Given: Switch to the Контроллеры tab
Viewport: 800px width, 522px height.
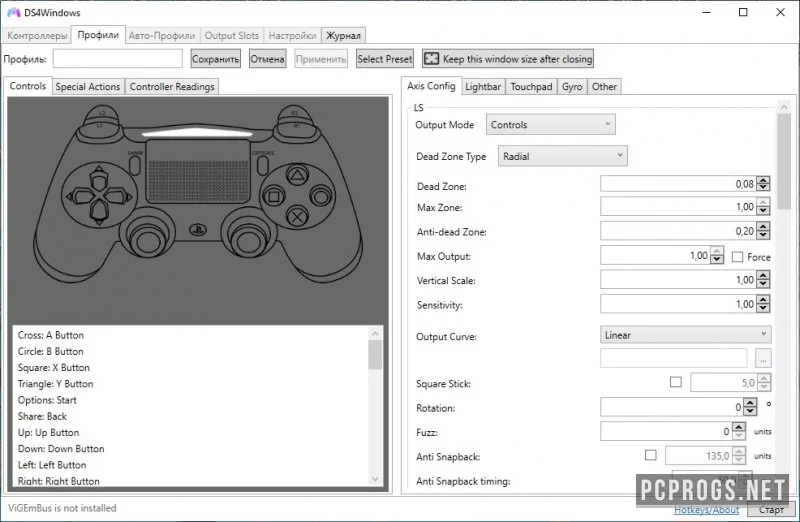Looking at the screenshot, I should tap(37, 36).
